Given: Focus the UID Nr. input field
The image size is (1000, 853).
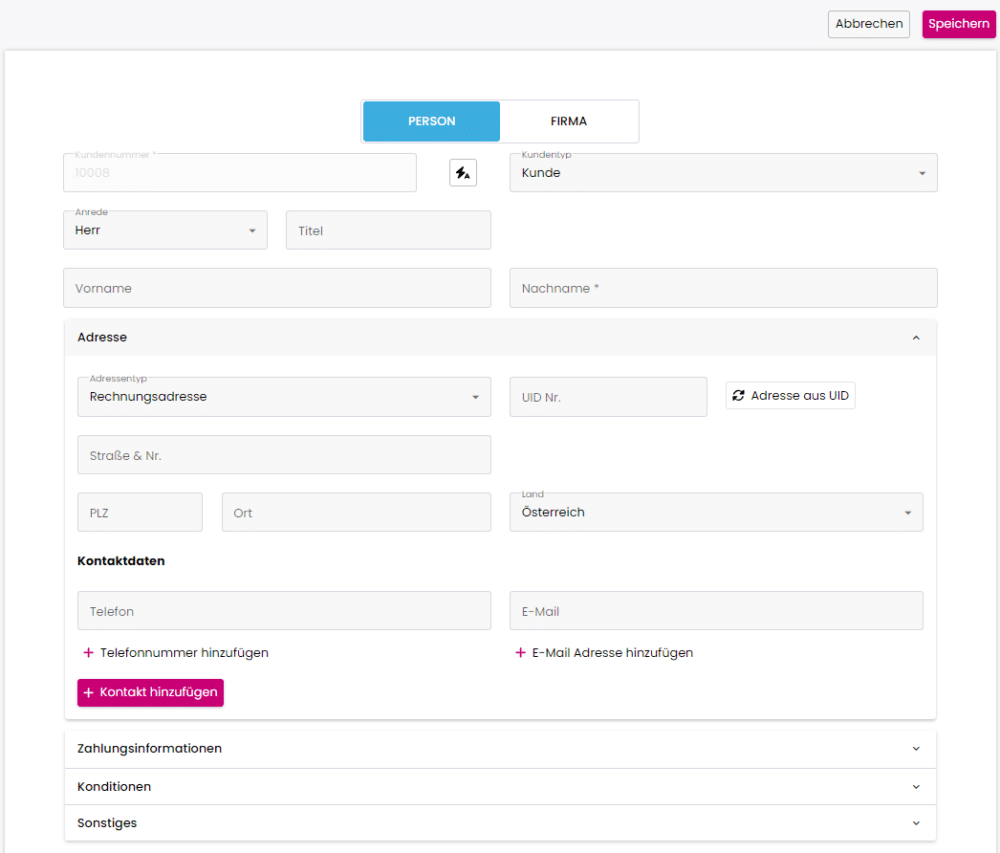Looking at the screenshot, I should pyautogui.click(x=608, y=397).
